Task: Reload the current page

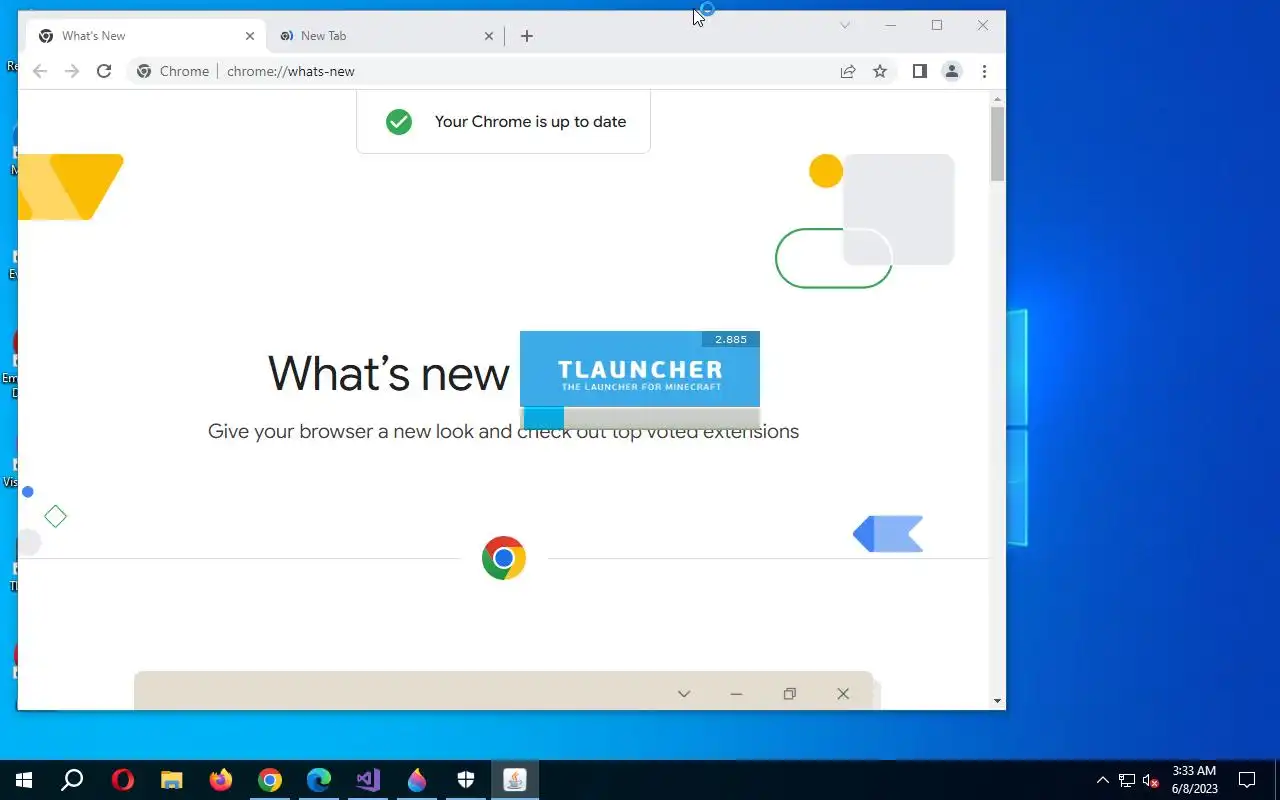Action: click(x=104, y=71)
